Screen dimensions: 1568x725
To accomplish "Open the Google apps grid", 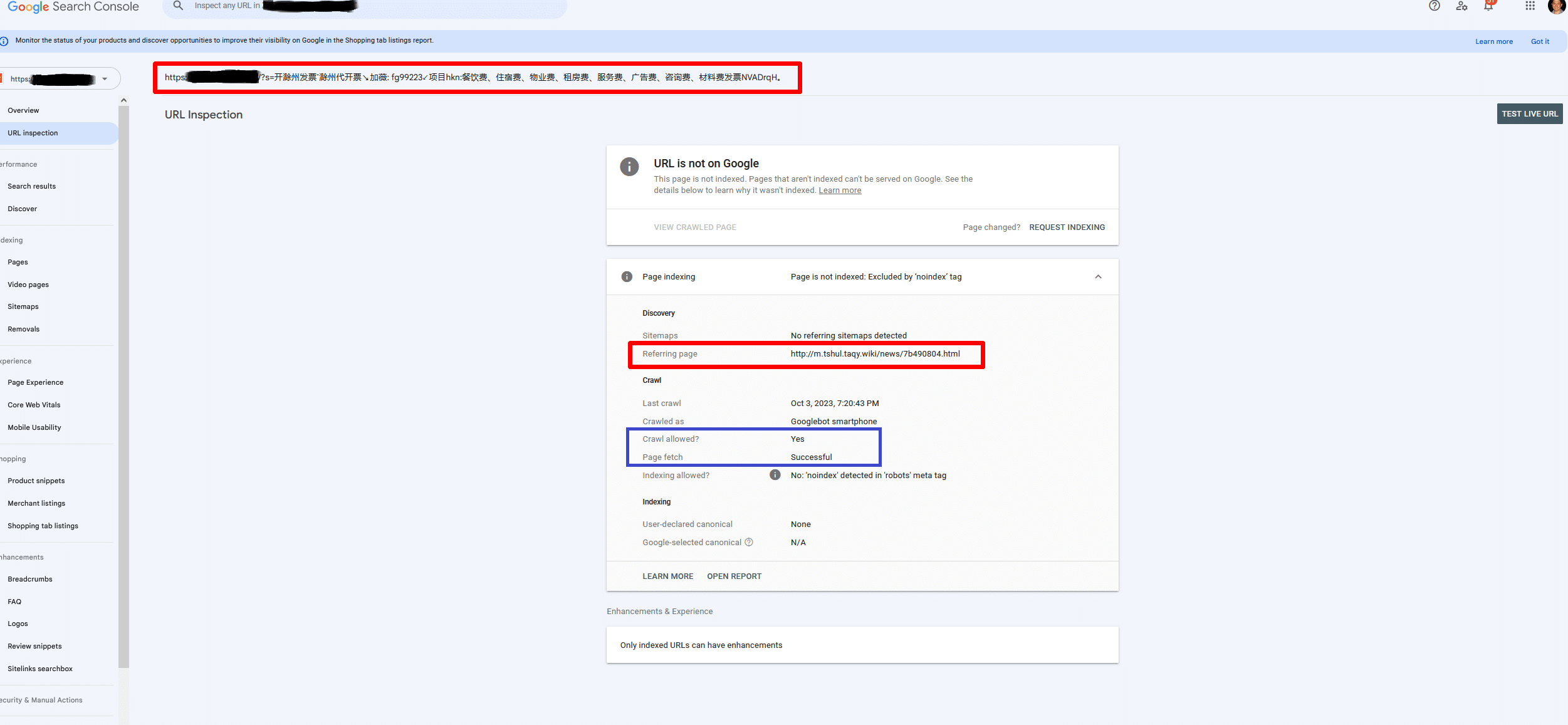I will coord(1530,6).
